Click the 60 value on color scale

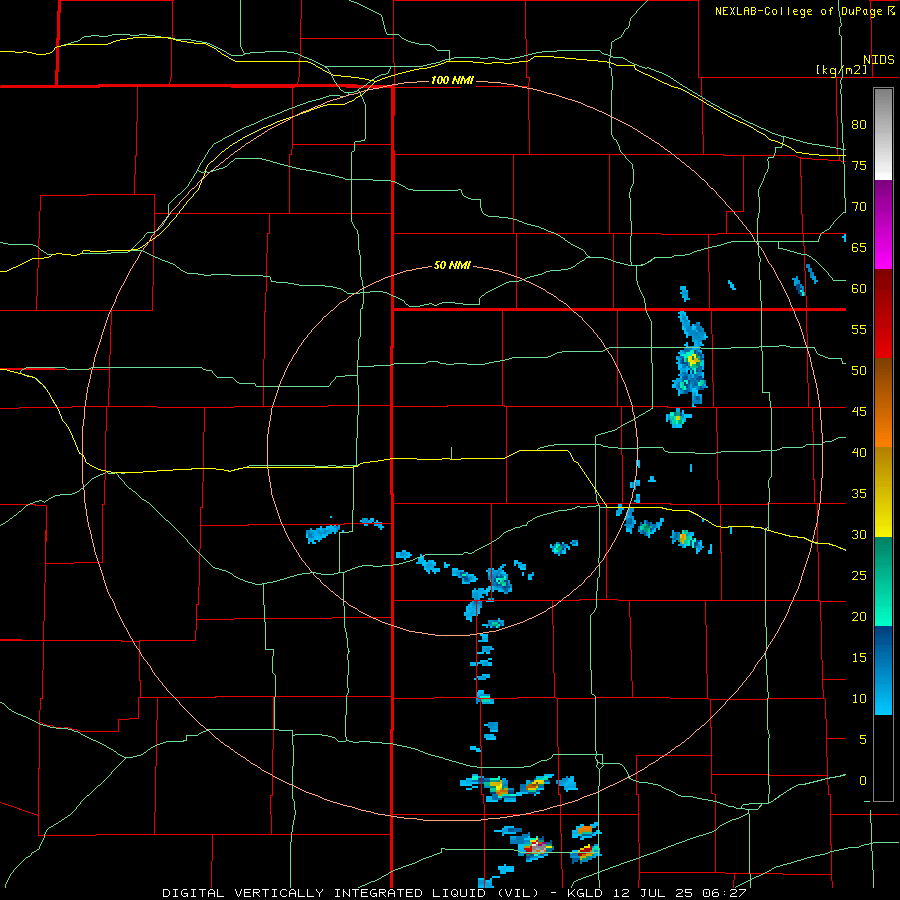859,289
